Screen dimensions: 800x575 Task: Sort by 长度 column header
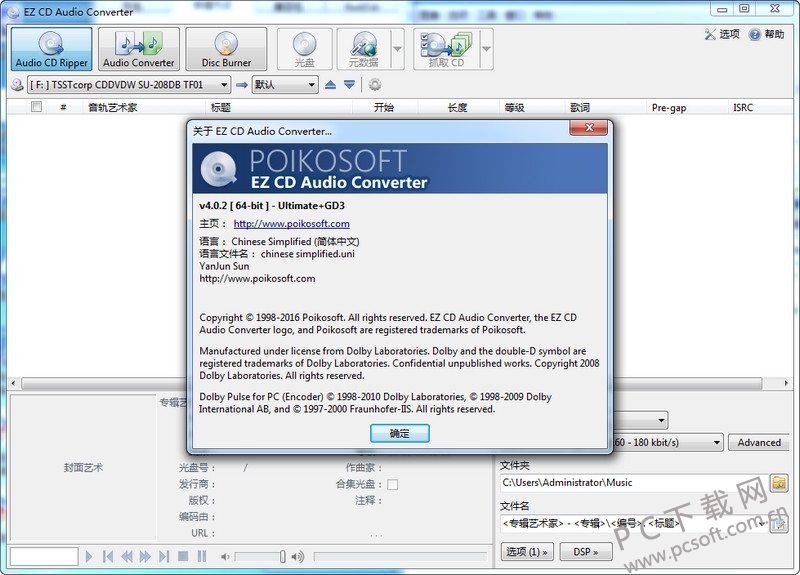(x=458, y=107)
